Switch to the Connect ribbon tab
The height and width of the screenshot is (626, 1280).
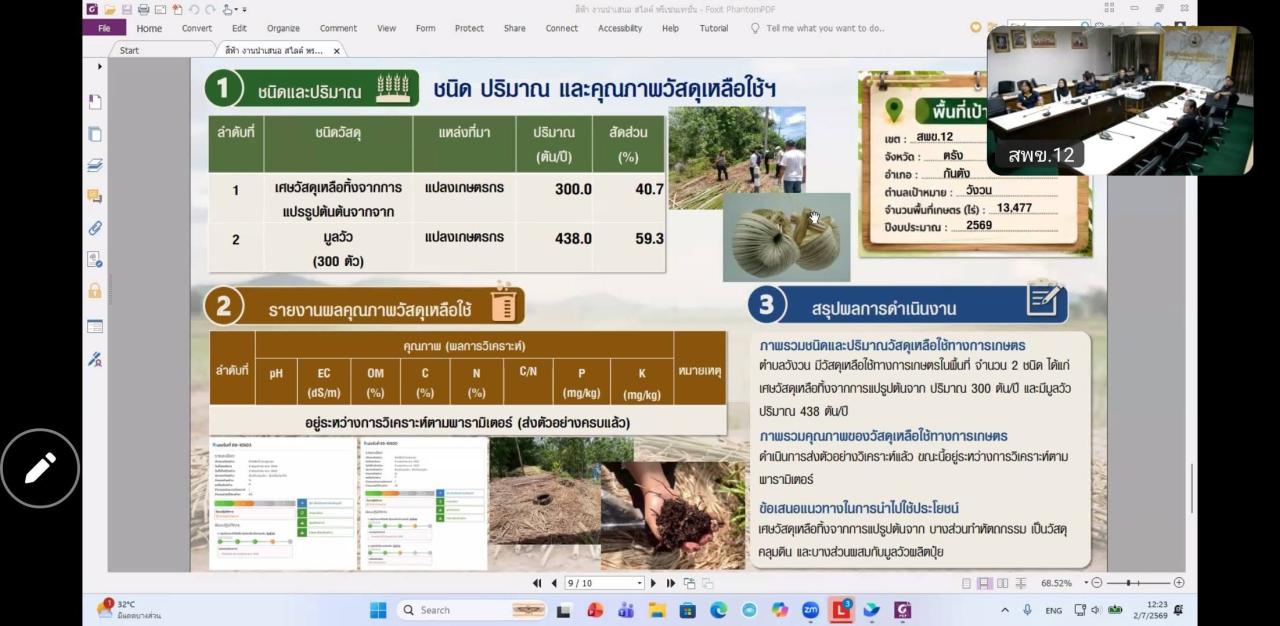click(x=562, y=28)
